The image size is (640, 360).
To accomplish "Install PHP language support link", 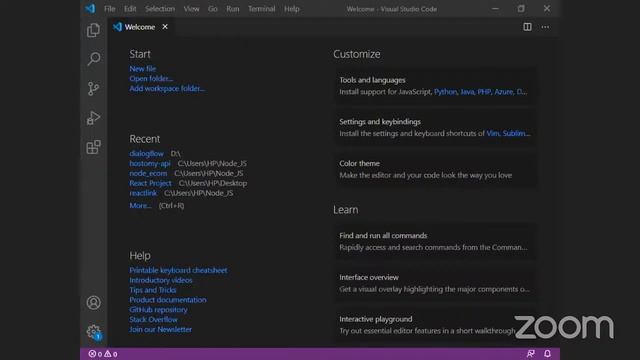I will coord(484,92).
